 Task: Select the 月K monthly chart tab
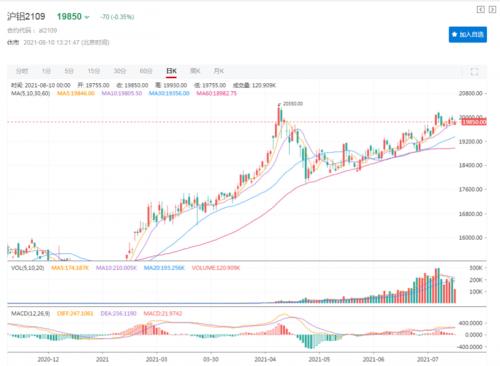219,71
